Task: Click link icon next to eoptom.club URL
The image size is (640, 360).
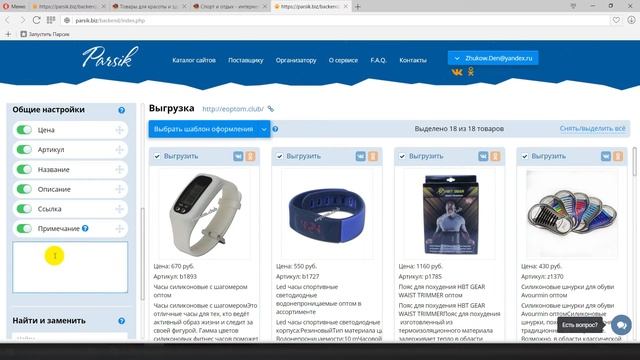Action: tap(271, 109)
